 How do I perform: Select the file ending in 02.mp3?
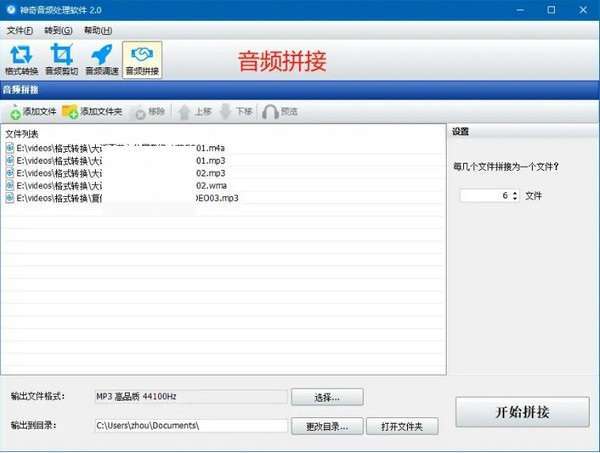click(x=223, y=173)
